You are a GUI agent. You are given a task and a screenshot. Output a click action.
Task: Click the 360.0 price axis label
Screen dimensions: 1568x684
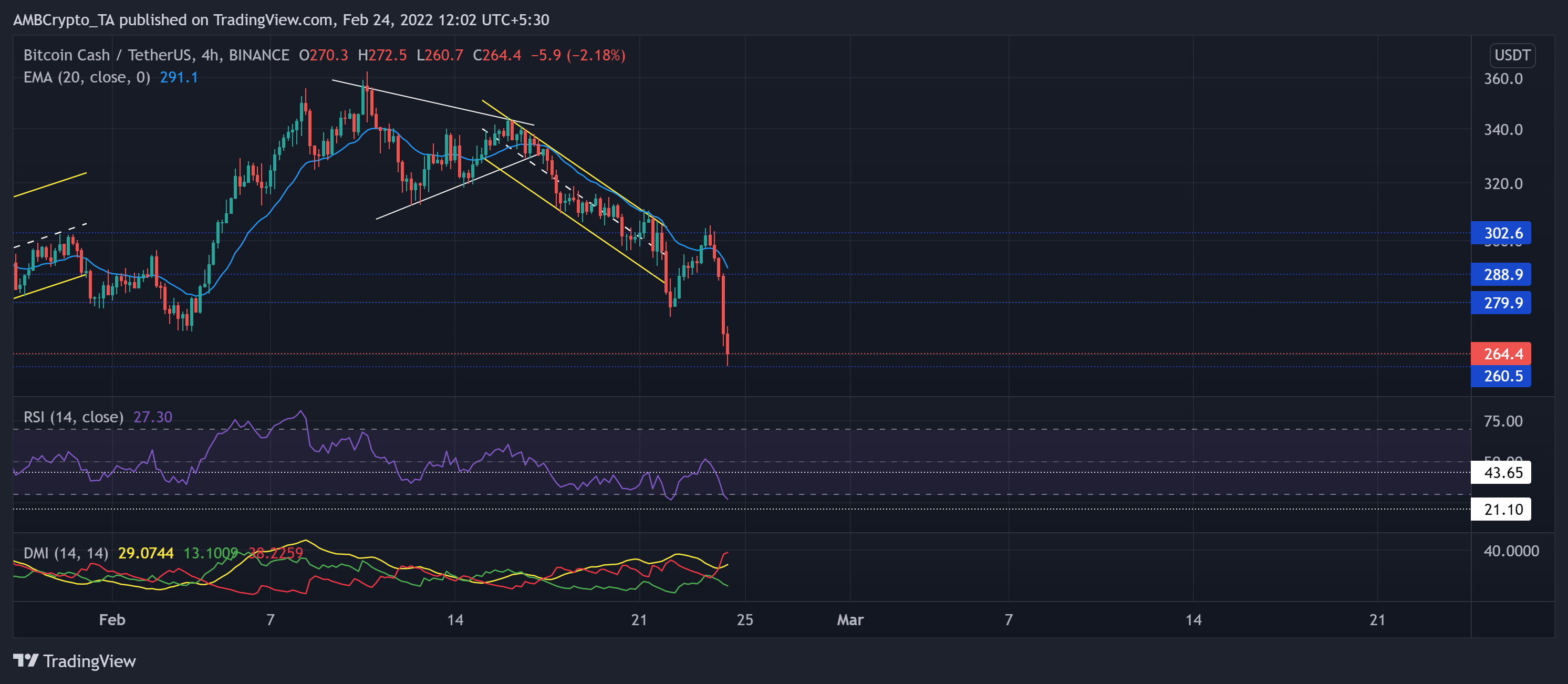[x=1503, y=78]
